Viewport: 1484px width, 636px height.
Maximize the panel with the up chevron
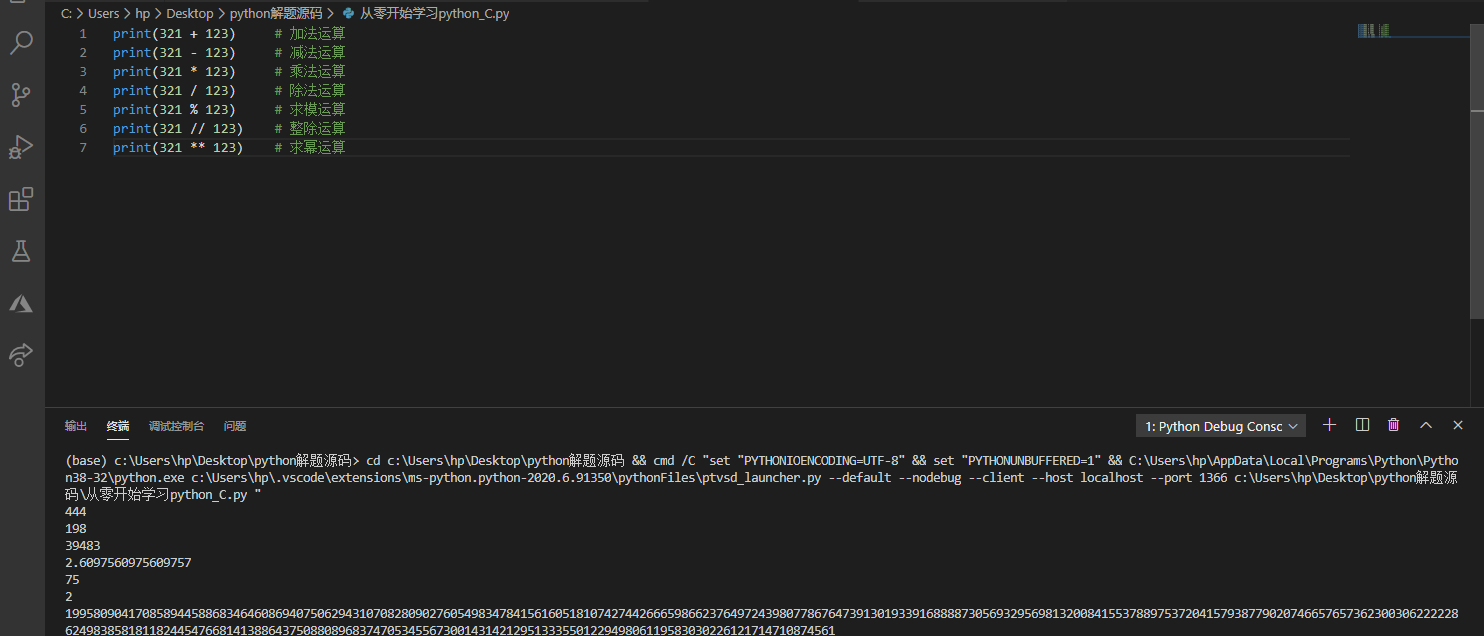(1426, 425)
